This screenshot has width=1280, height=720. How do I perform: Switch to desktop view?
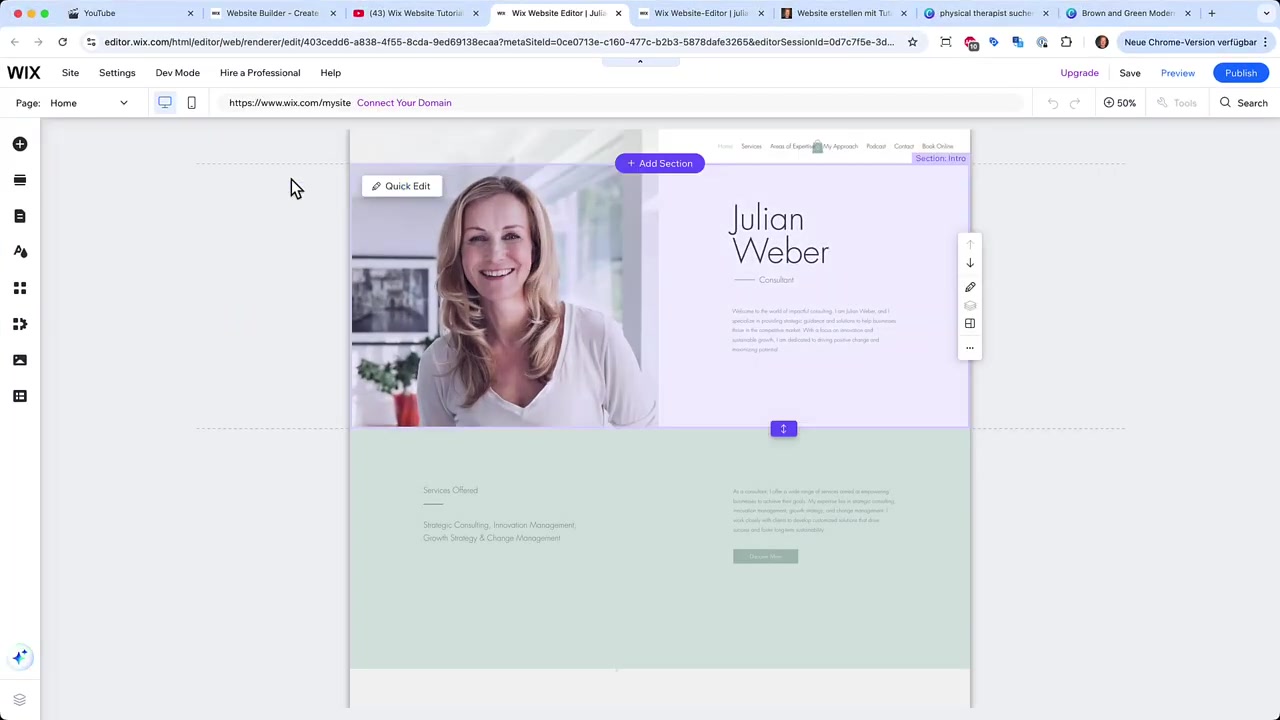[165, 102]
